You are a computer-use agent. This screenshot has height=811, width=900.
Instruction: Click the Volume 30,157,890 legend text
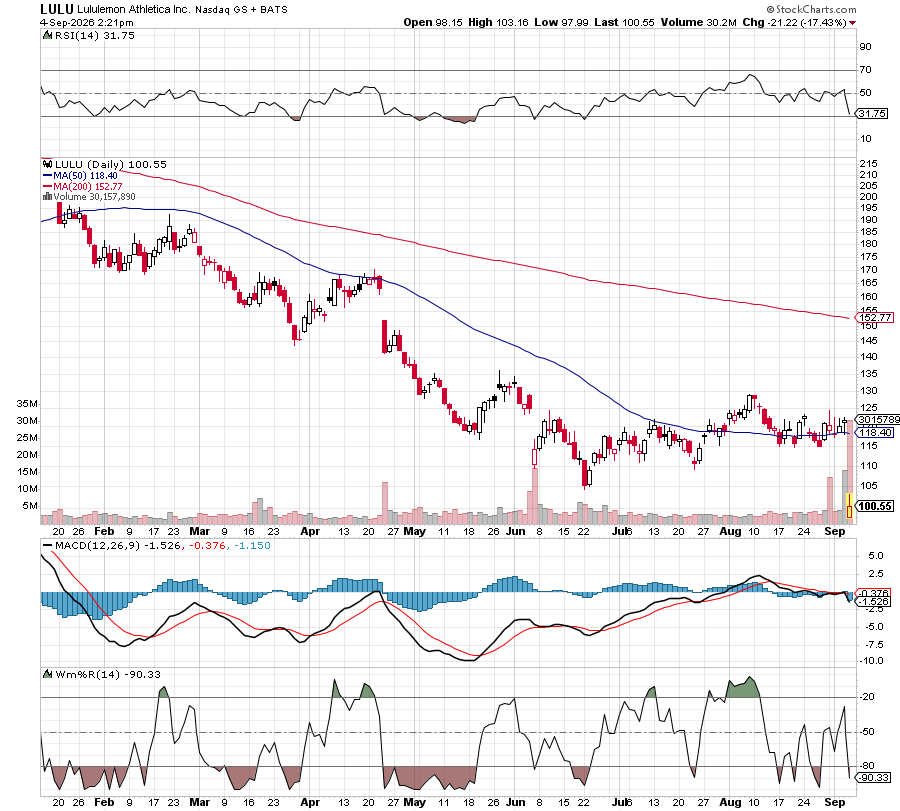[x=95, y=197]
